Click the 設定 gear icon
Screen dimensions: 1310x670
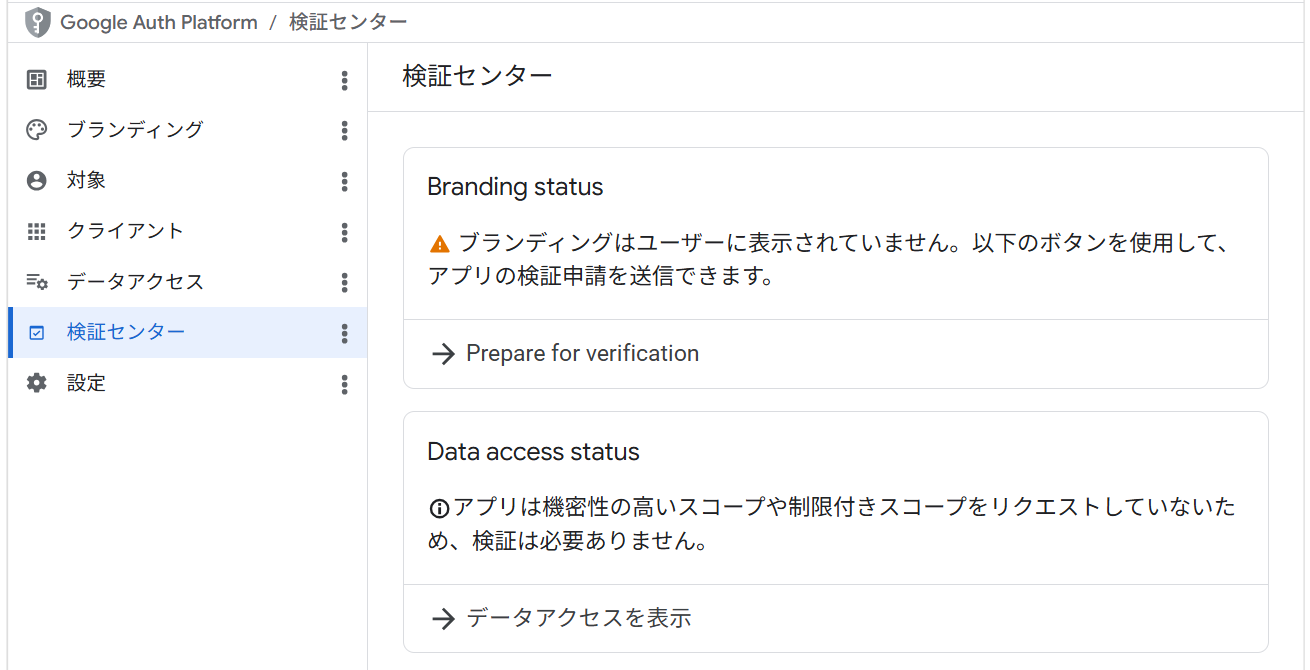[37, 383]
